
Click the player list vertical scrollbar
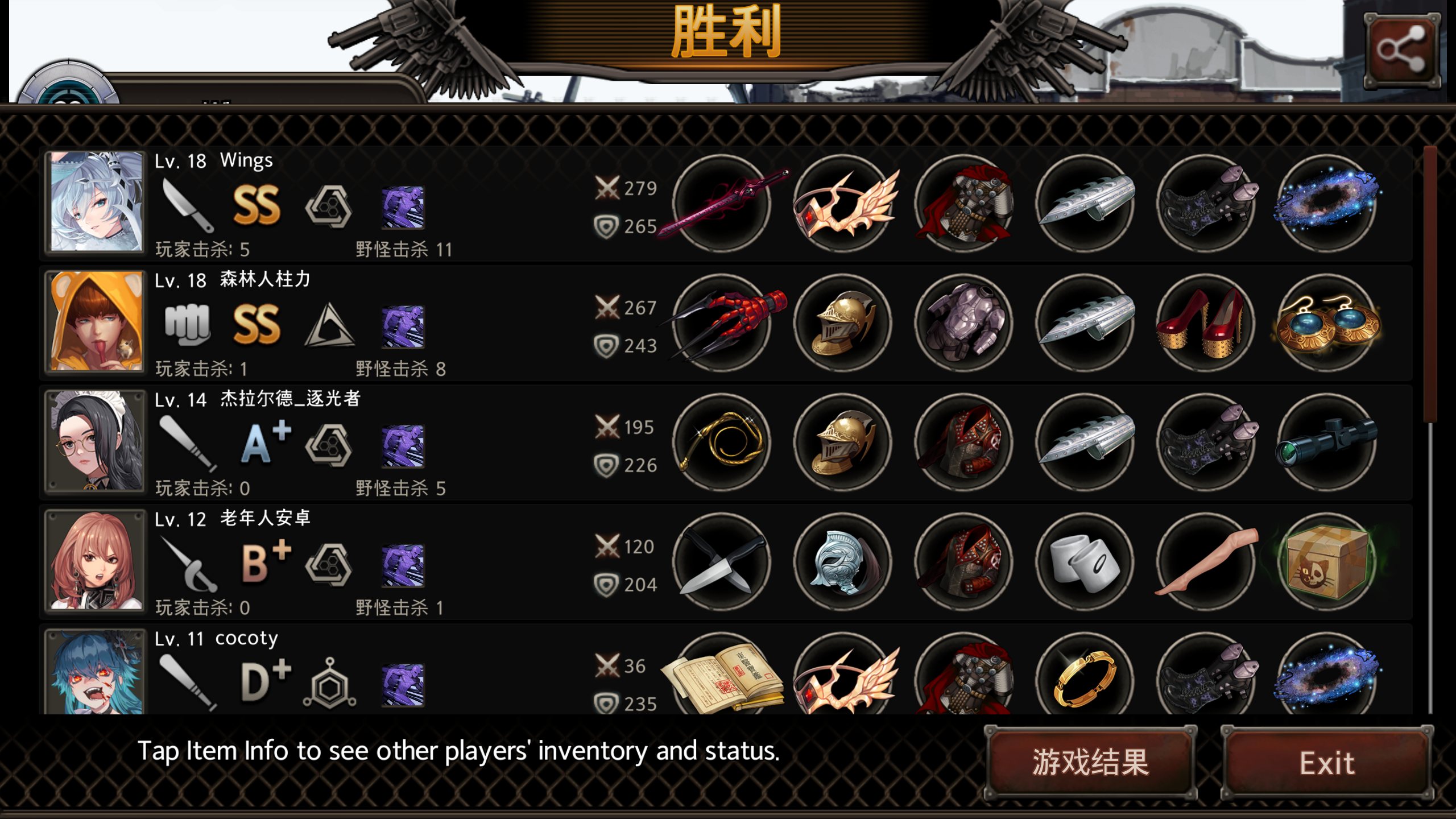pos(1430,429)
